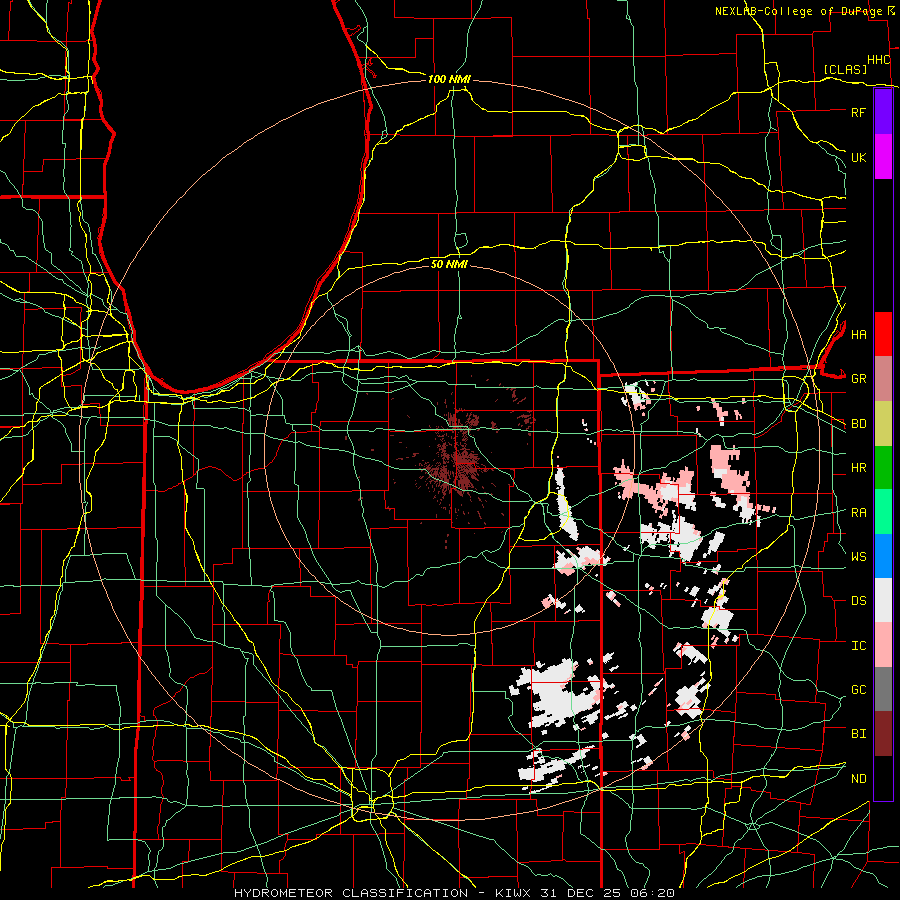The image size is (900, 900).
Task: Click the gray GC legend color swatch
Action: click(883, 689)
